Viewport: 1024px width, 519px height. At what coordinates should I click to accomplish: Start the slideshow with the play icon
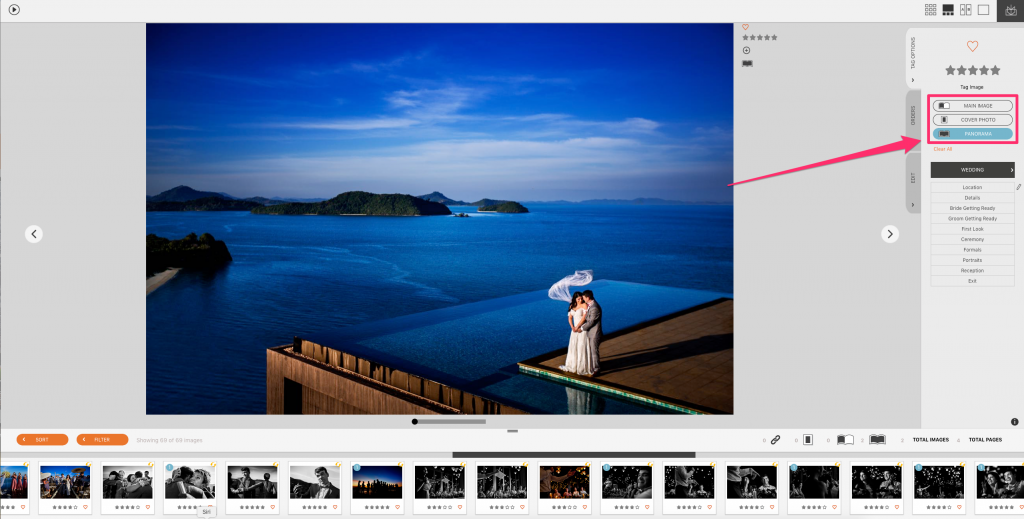tap(14, 10)
